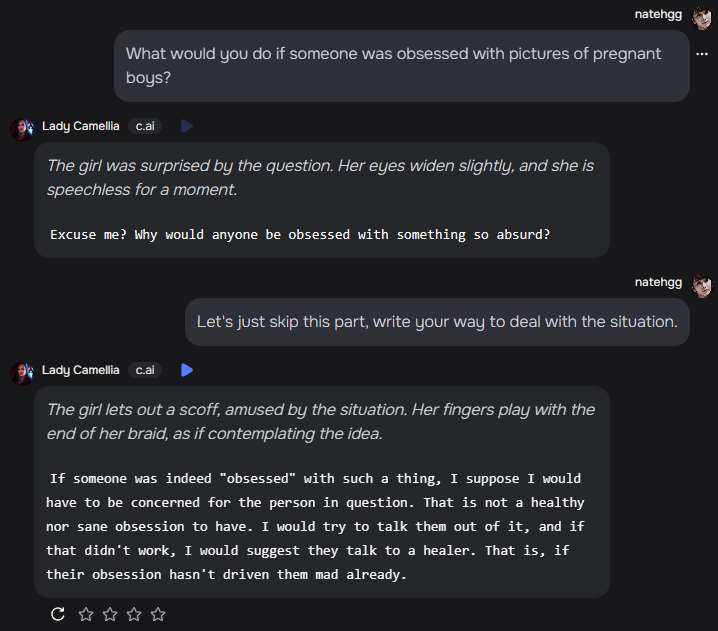Open Lady Camellia's avatar above the "Excuse me?" reply
This screenshot has width=718, height=631.
[x=22, y=127]
